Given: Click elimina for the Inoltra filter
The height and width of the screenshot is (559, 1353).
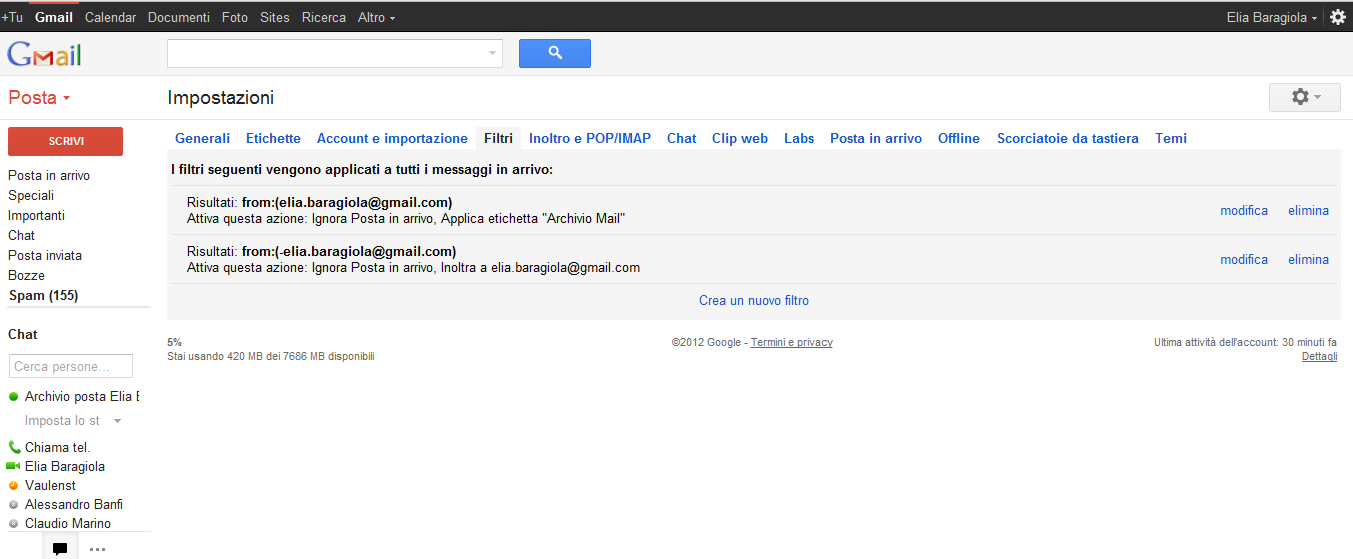Looking at the screenshot, I should 1308,259.
